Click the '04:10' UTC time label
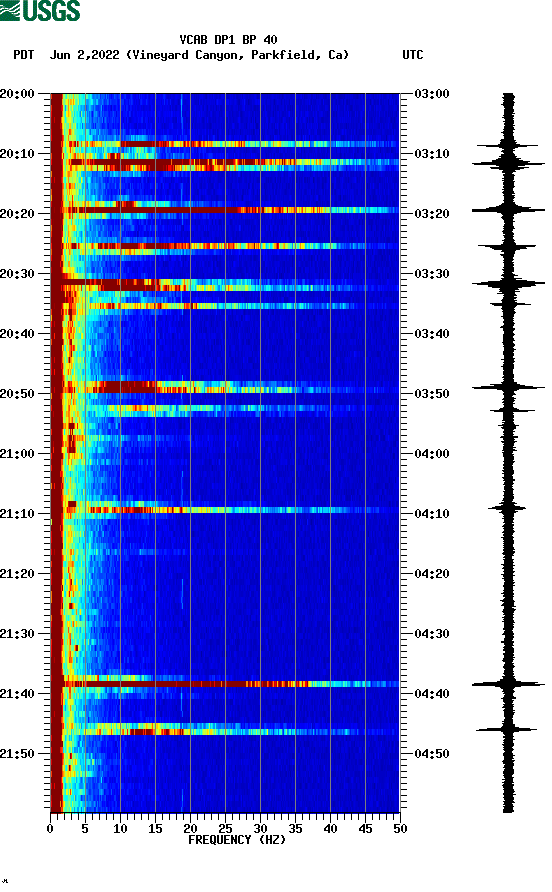552x892 pixels. tap(432, 514)
